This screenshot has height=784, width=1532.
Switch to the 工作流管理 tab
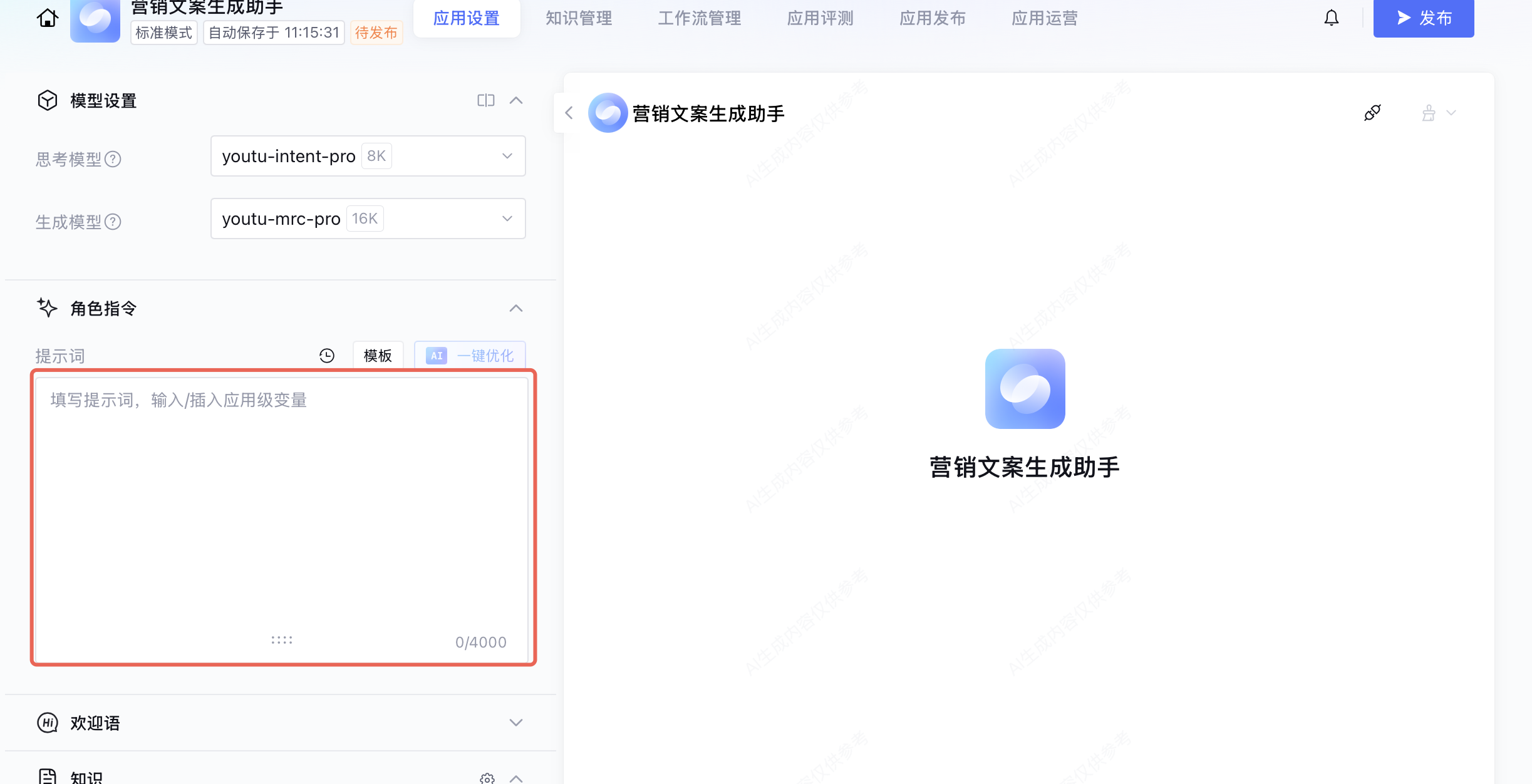point(699,18)
